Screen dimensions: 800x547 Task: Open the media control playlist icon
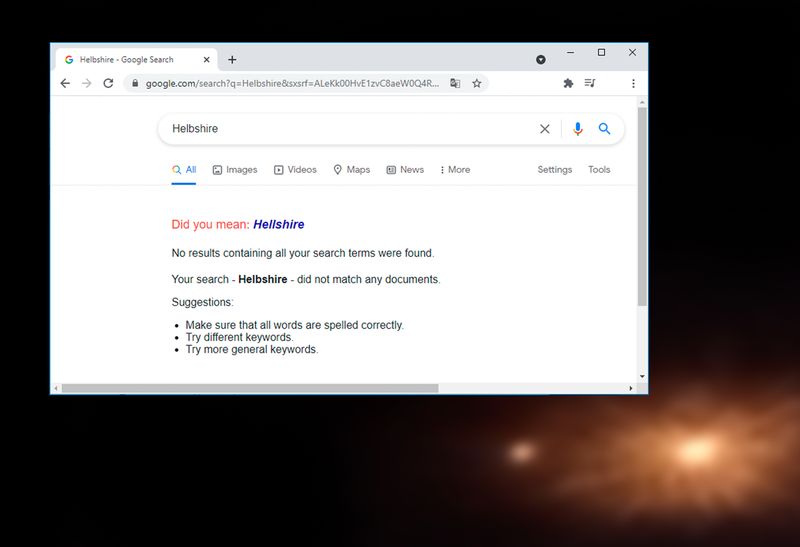point(590,83)
